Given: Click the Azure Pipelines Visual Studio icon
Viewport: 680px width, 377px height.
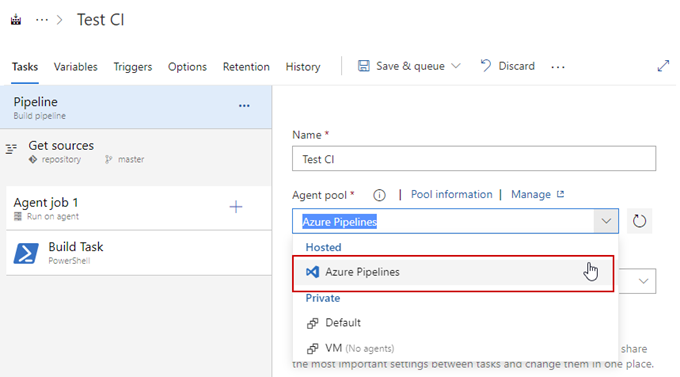Looking at the screenshot, I should (312, 272).
